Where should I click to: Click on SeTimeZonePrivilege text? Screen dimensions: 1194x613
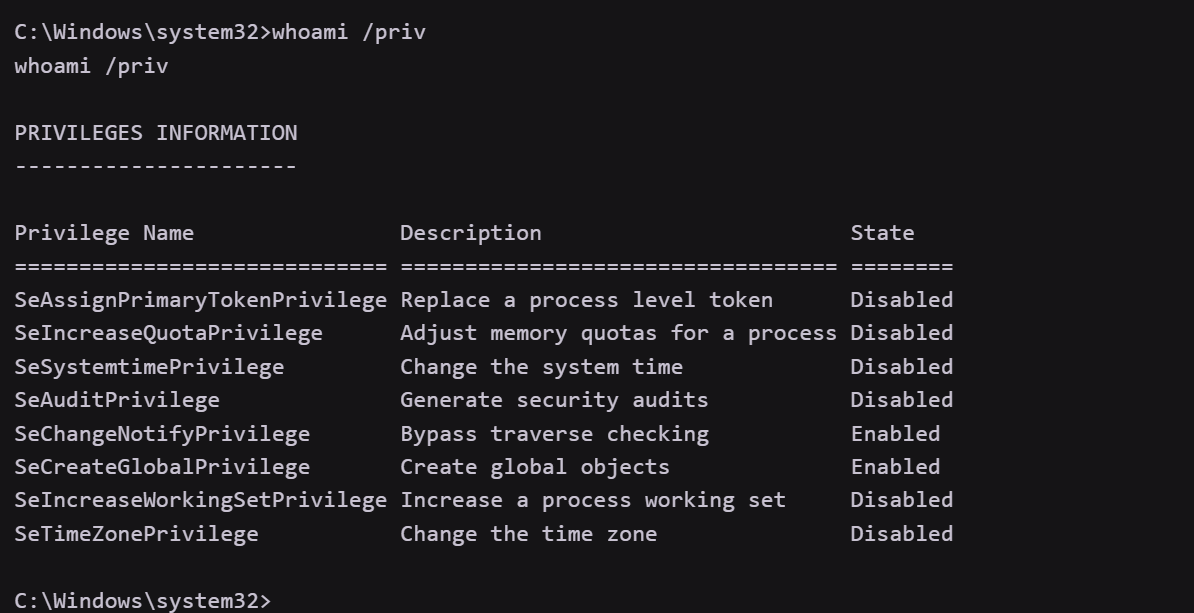pyautogui.click(x=136, y=534)
